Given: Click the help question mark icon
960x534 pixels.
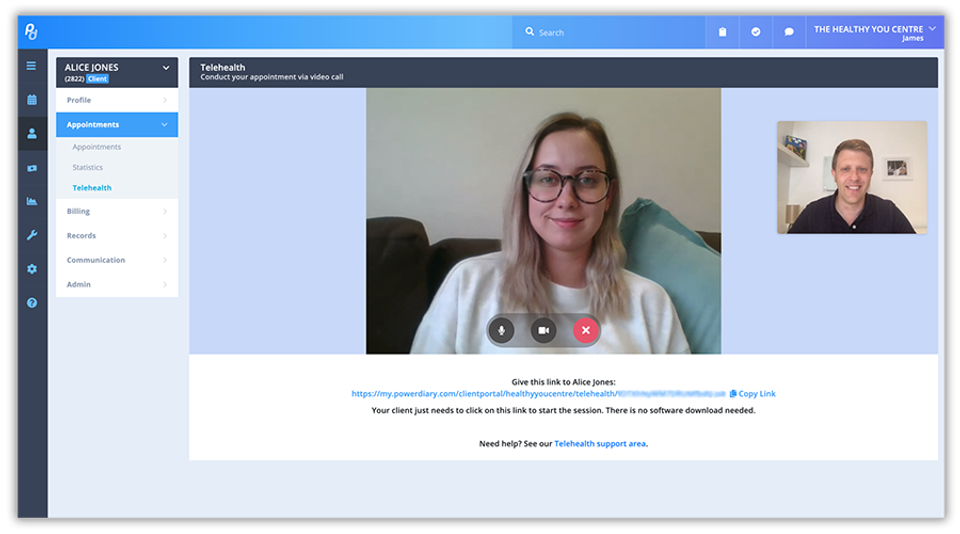Looking at the screenshot, I should [x=31, y=303].
